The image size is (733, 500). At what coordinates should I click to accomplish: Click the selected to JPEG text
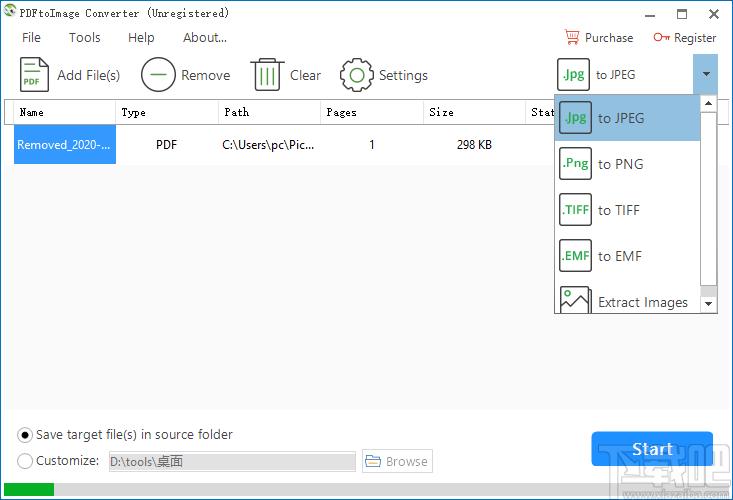(x=615, y=75)
